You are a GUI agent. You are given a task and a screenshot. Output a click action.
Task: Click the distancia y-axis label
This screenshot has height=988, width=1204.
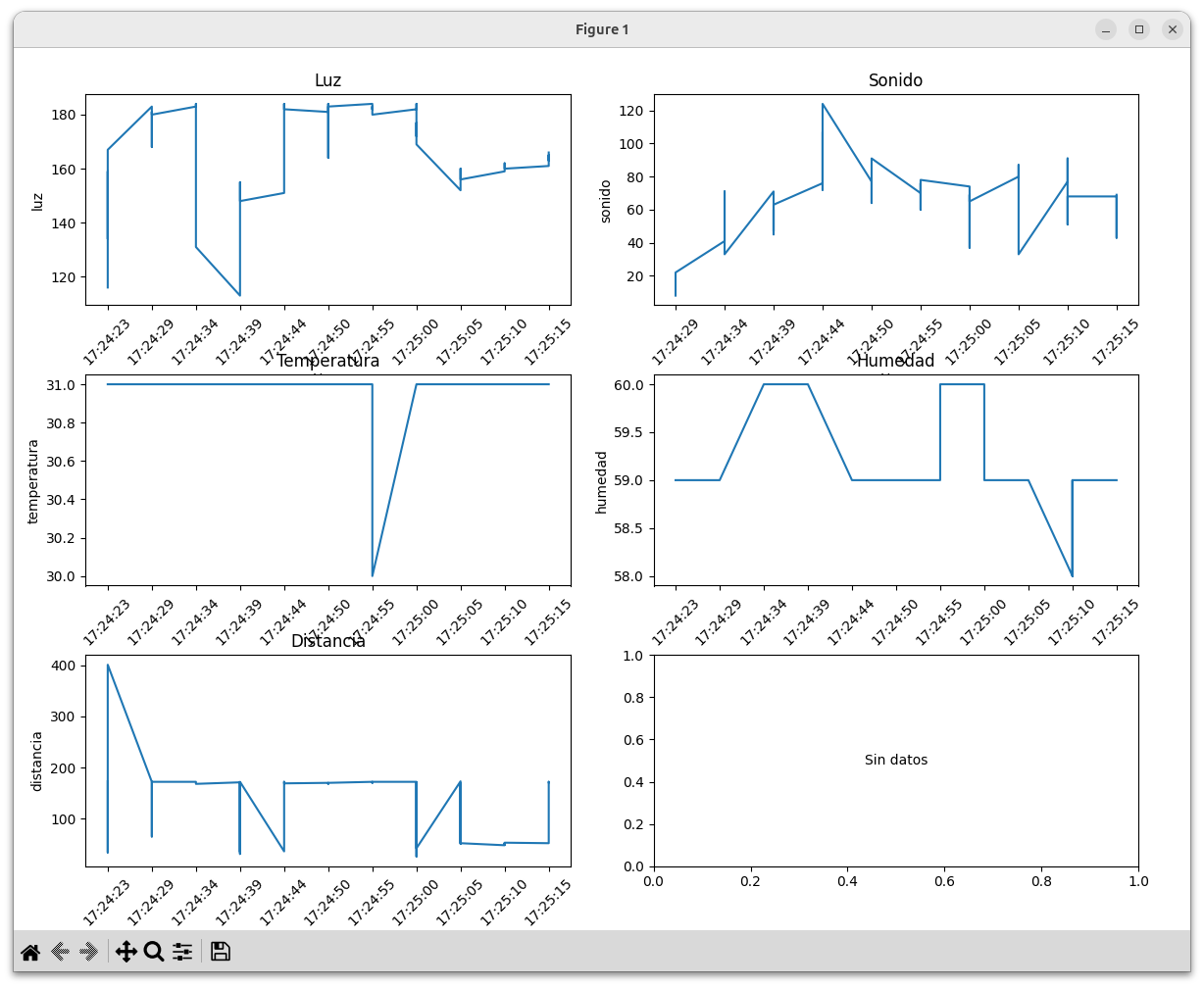[x=37, y=761]
